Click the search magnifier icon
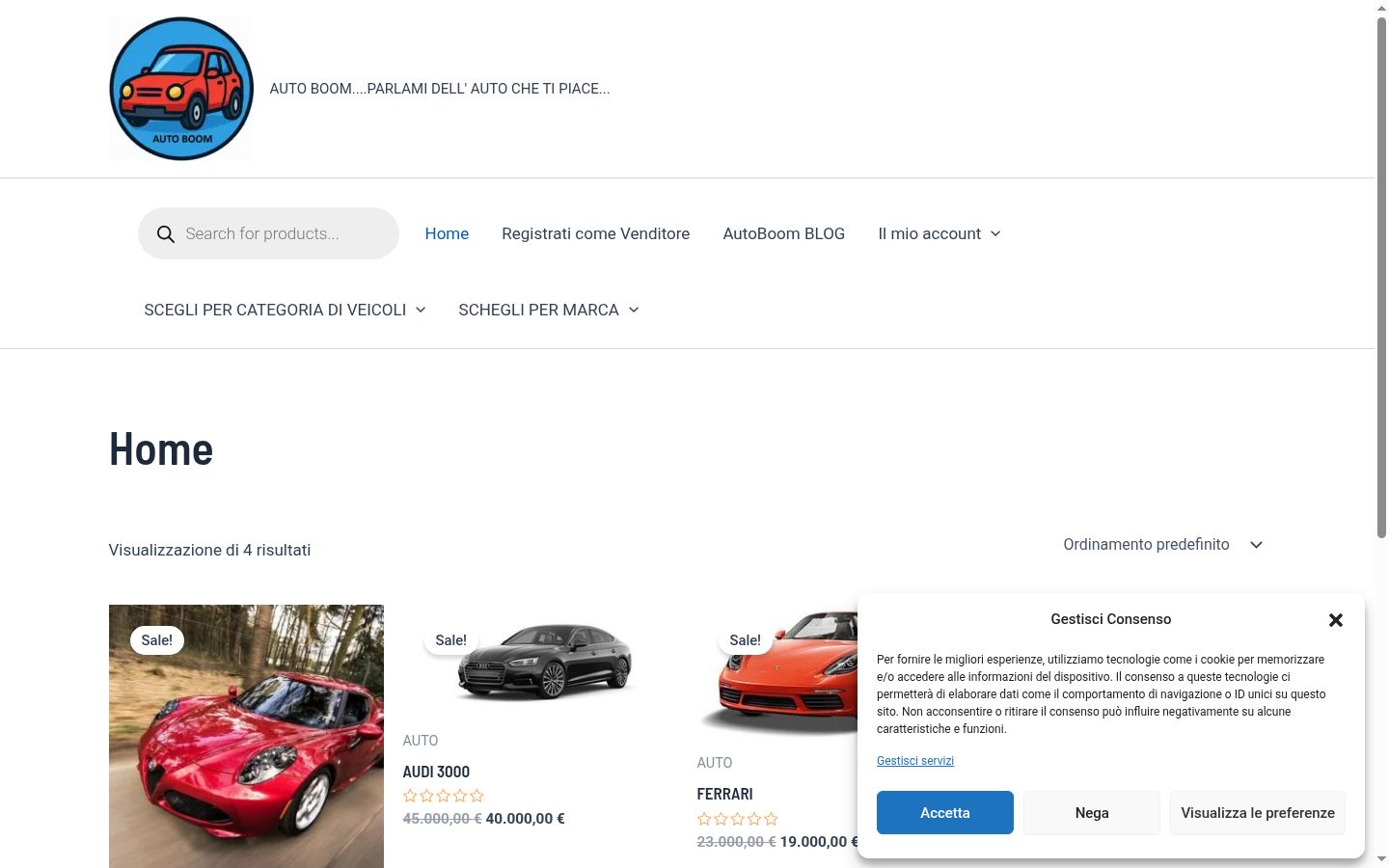This screenshot has width=1389, height=868. click(x=166, y=234)
